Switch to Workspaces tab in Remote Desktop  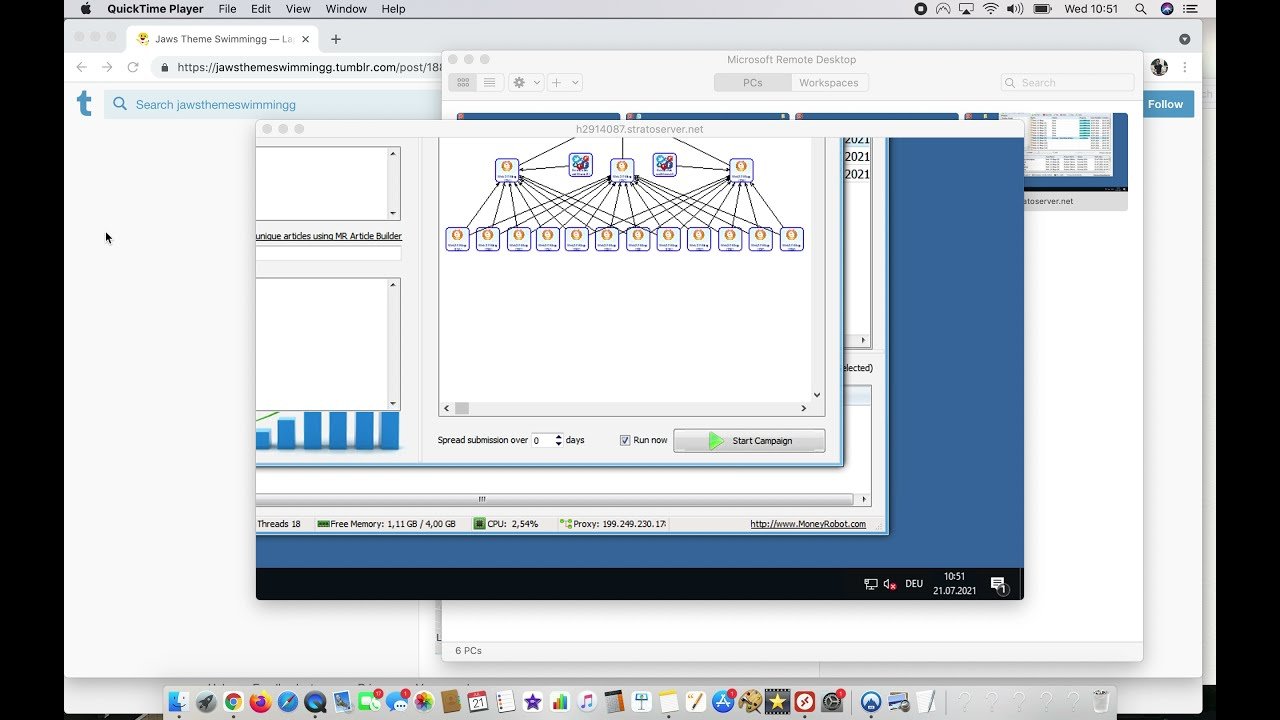(x=829, y=83)
